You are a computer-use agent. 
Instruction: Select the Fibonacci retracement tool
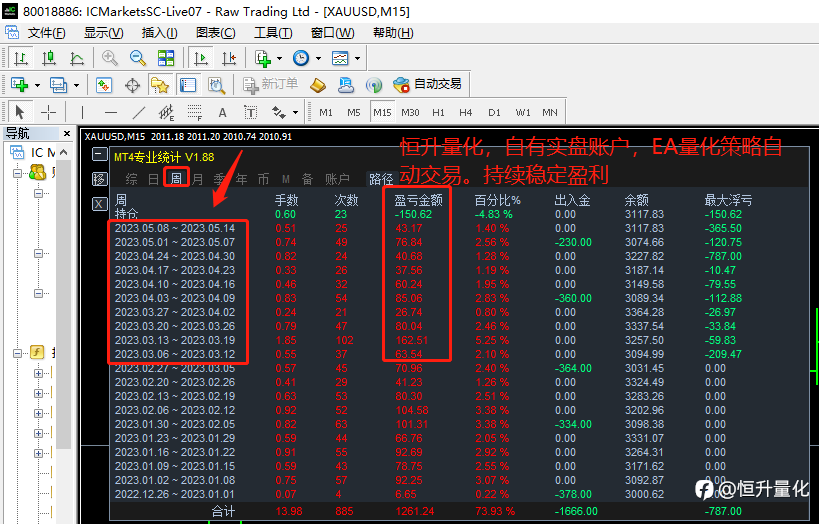point(195,112)
